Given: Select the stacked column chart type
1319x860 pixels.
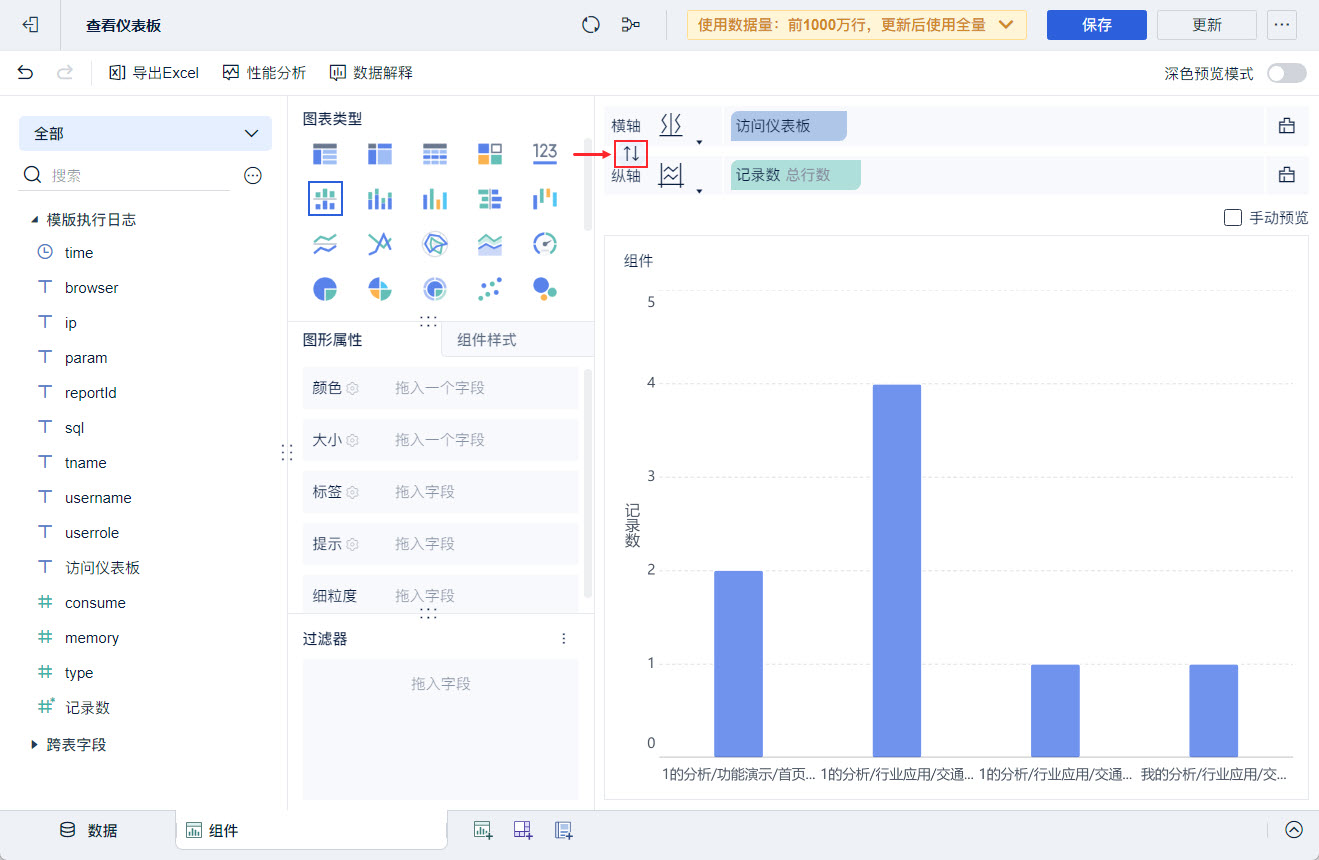Looking at the screenshot, I should [x=380, y=198].
